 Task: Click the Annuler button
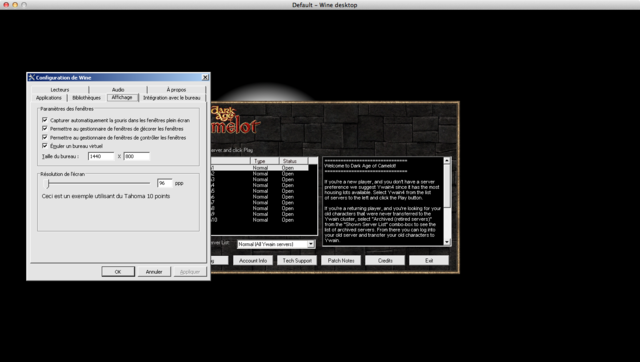(x=154, y=271)
